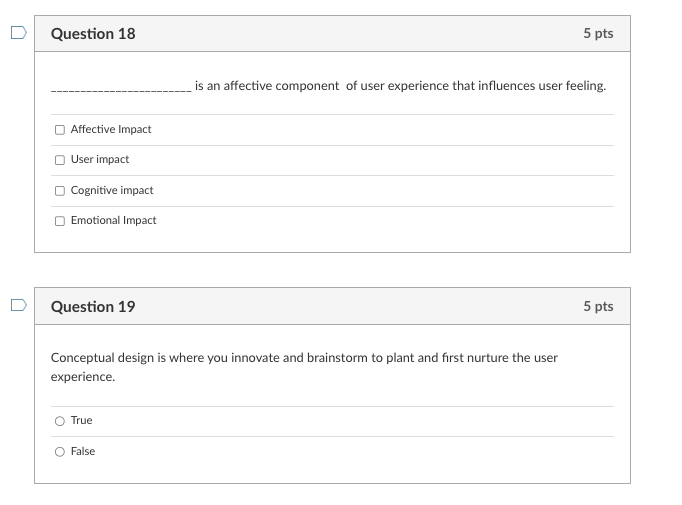Click the 'Affective Impact' answer label text
Screen dimensions: 682x505
pos(111,130)
